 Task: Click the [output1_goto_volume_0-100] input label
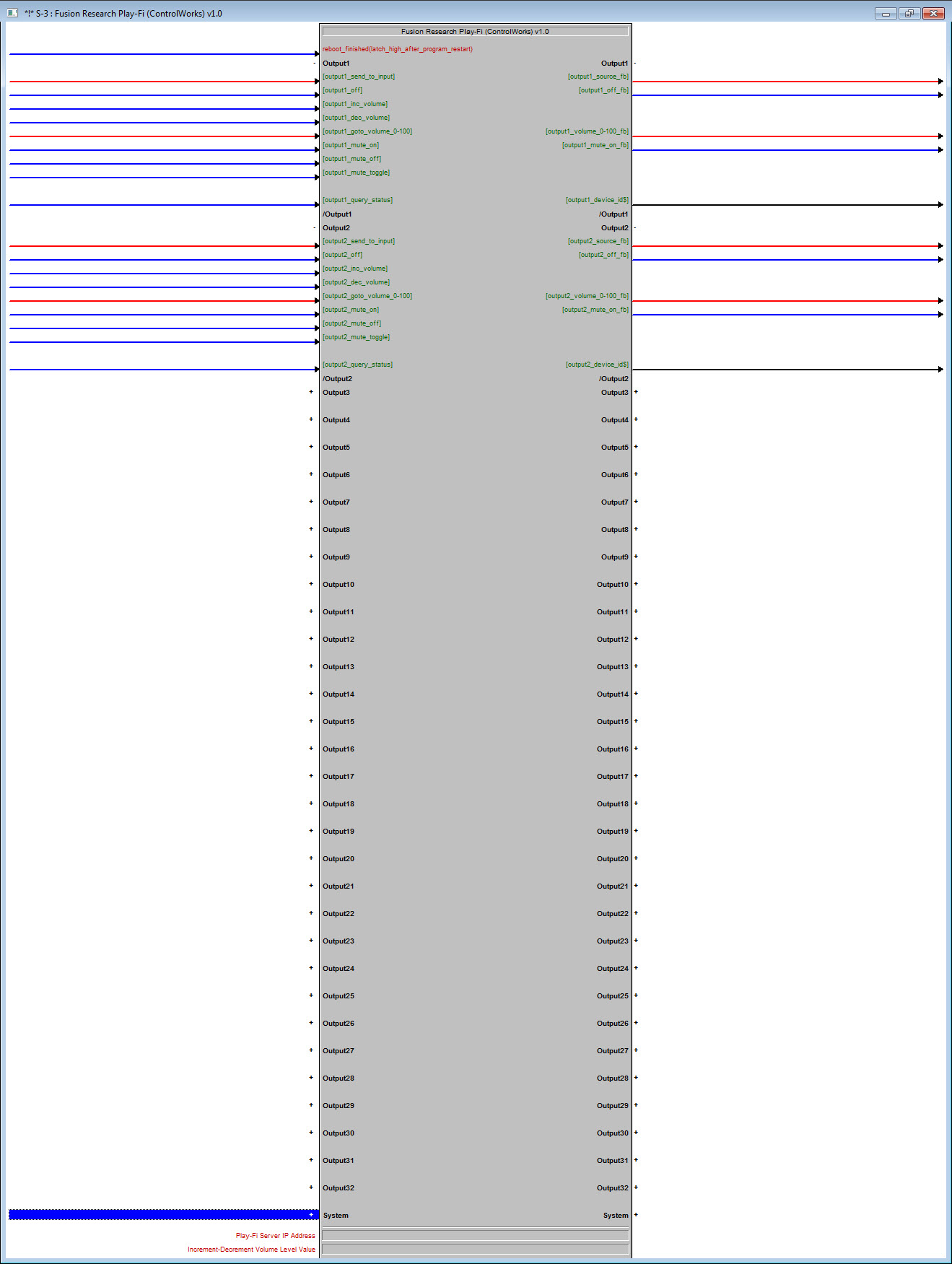(367, 131)
